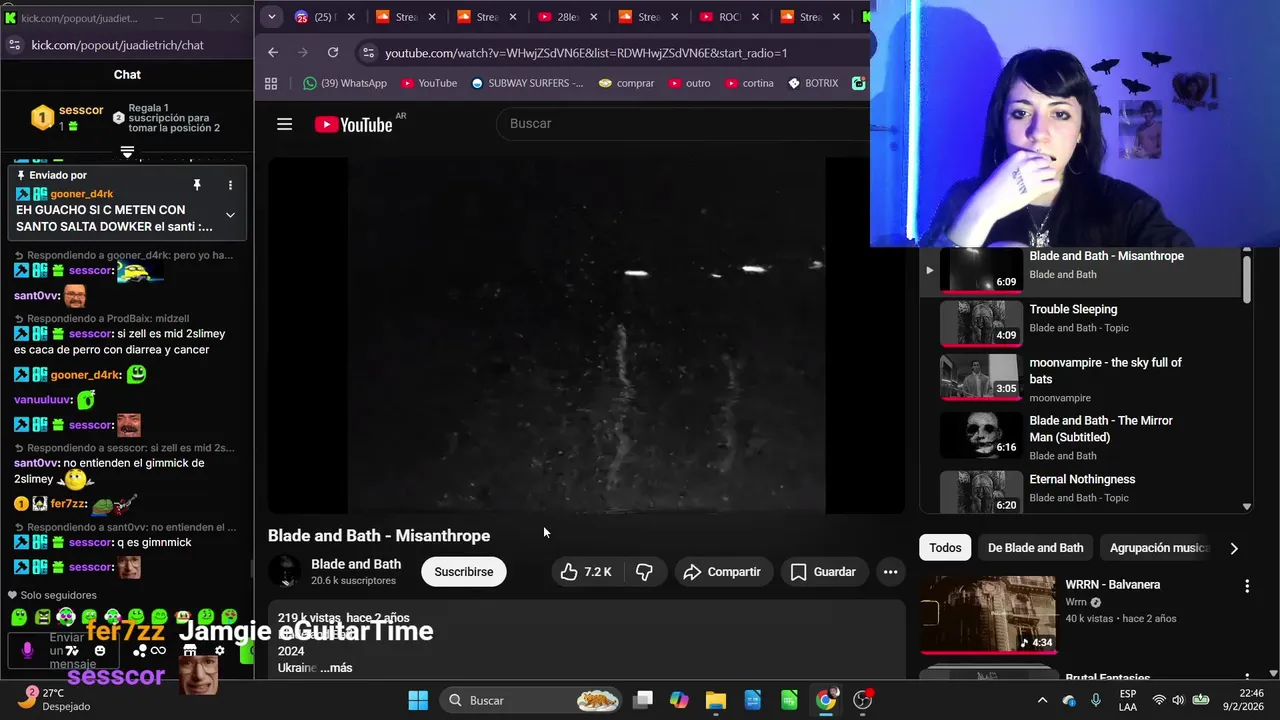Open Kick channel points bubbles icon
The height and width of the screenshot is (720, 1280).
point(139,651)
